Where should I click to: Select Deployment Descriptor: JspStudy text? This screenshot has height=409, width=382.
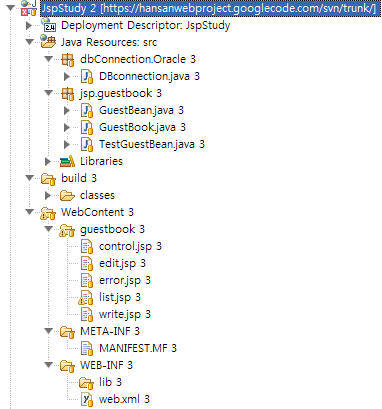145,25
